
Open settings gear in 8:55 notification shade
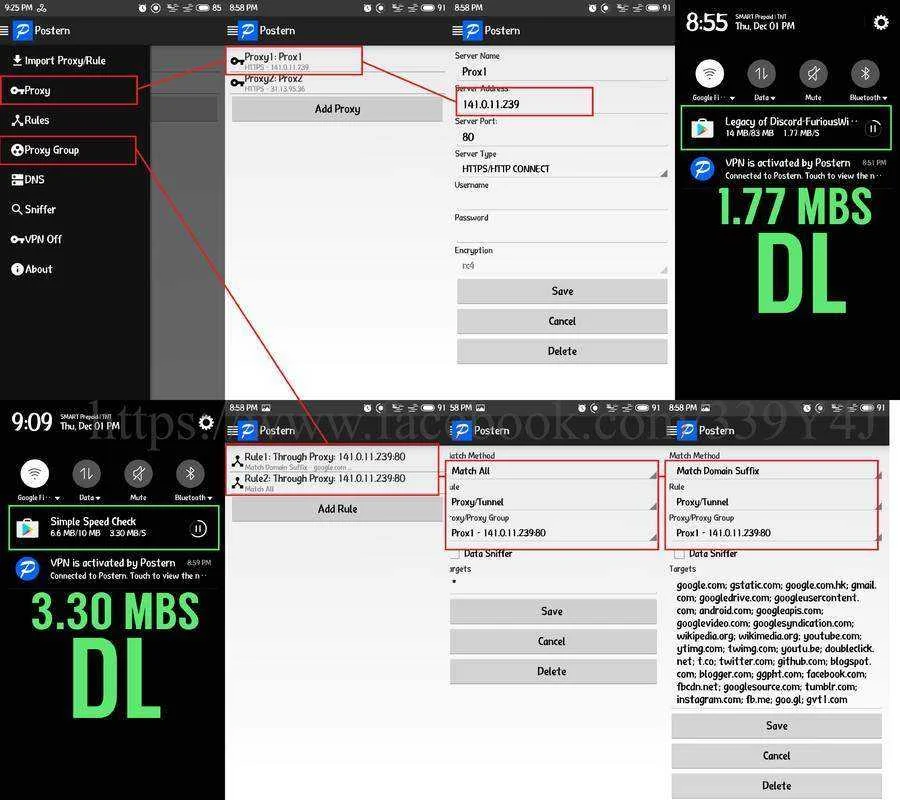pyautogui.click(x=880, y=22)
